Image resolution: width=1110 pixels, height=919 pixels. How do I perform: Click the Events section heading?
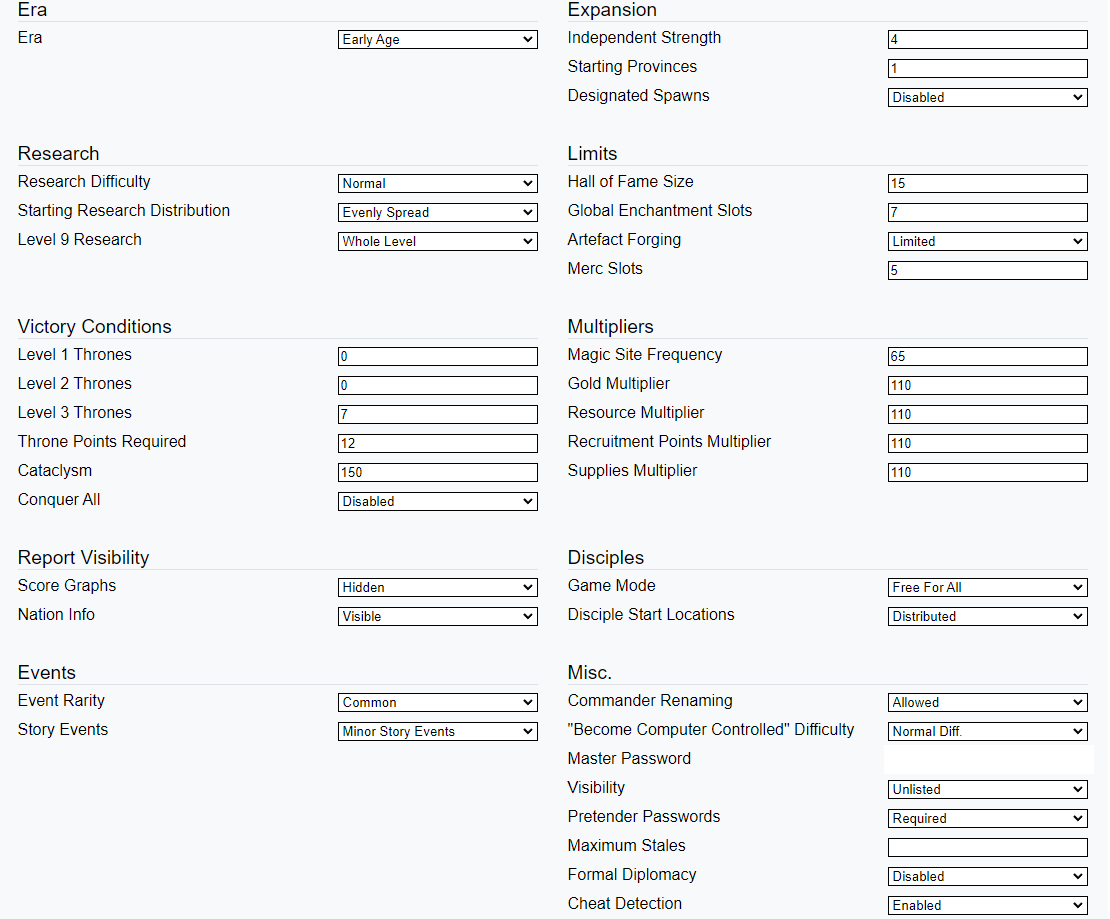pyautogui.click(x=47, y=673)
